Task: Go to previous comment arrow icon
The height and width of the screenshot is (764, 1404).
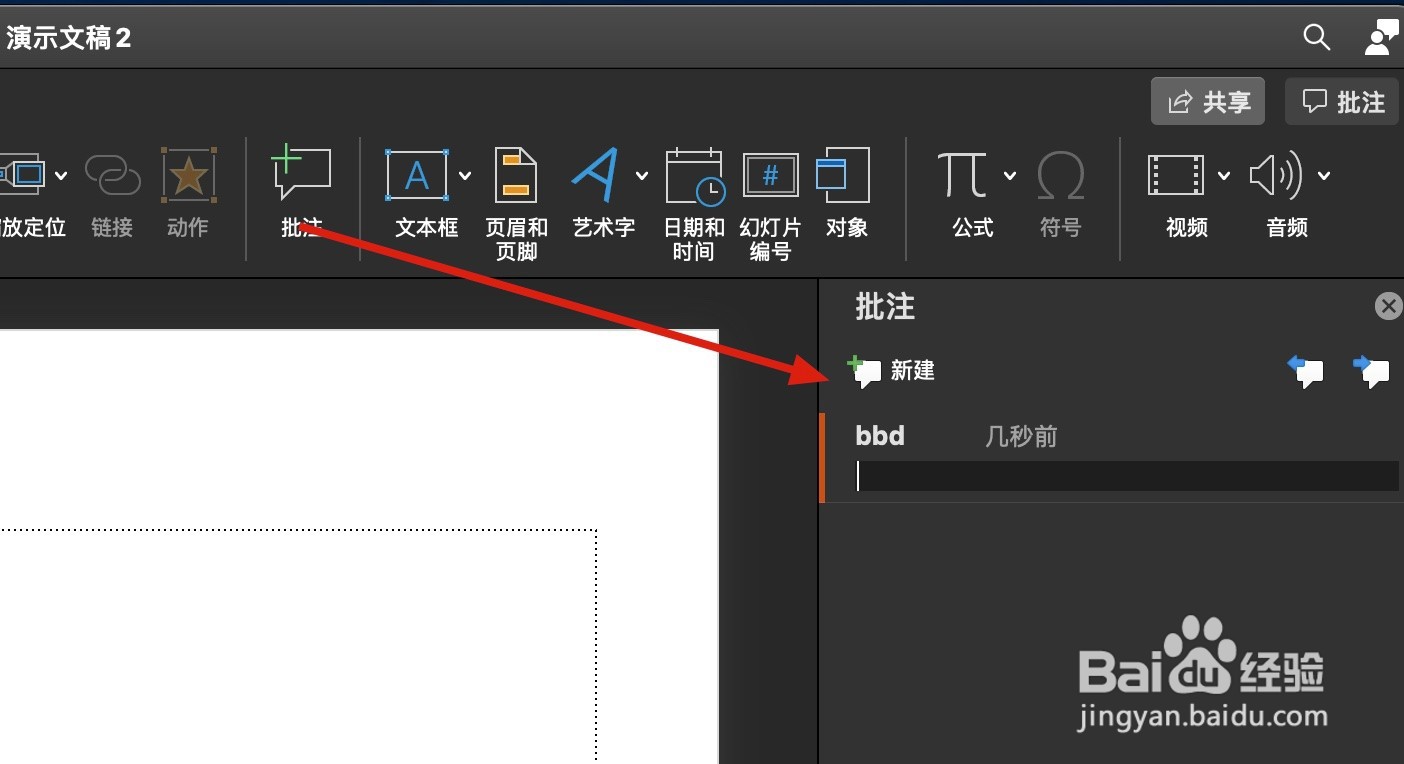Action: pos(1306,372)
